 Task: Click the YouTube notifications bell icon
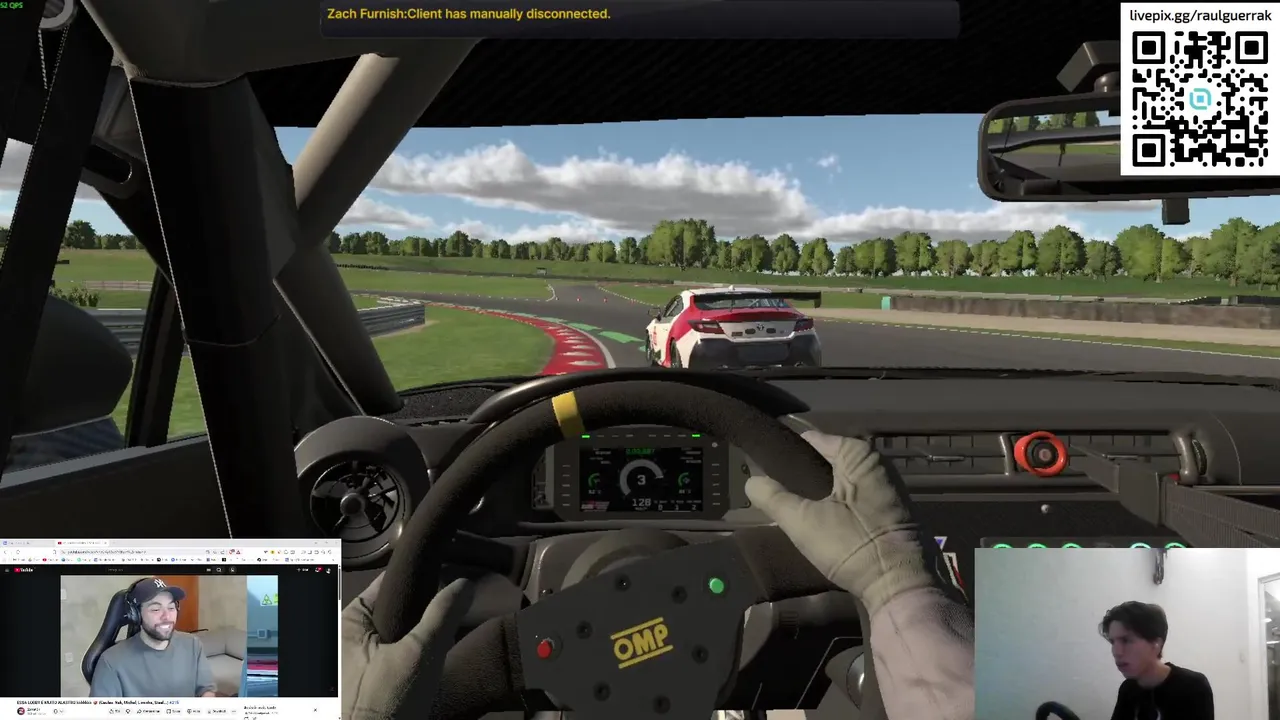318,570
